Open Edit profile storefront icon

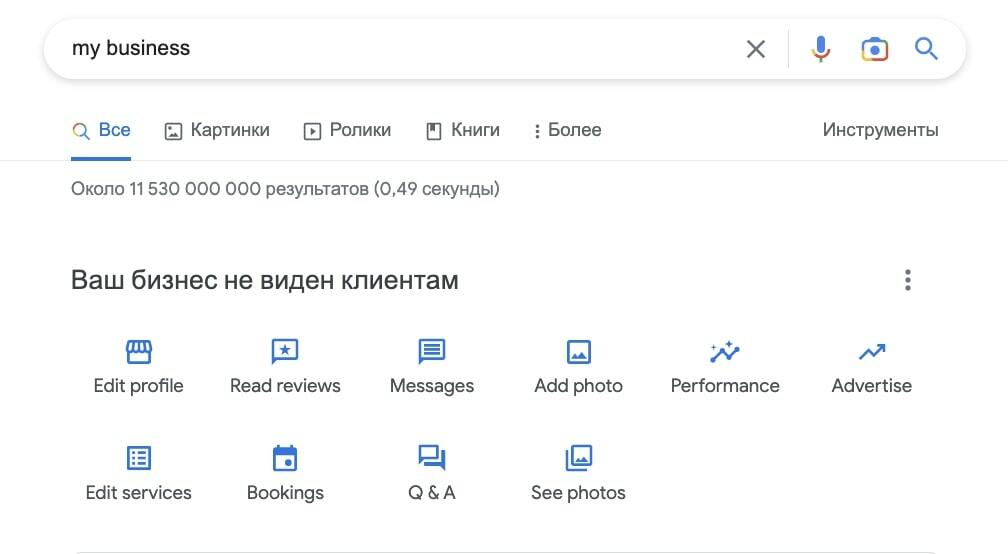138,352
